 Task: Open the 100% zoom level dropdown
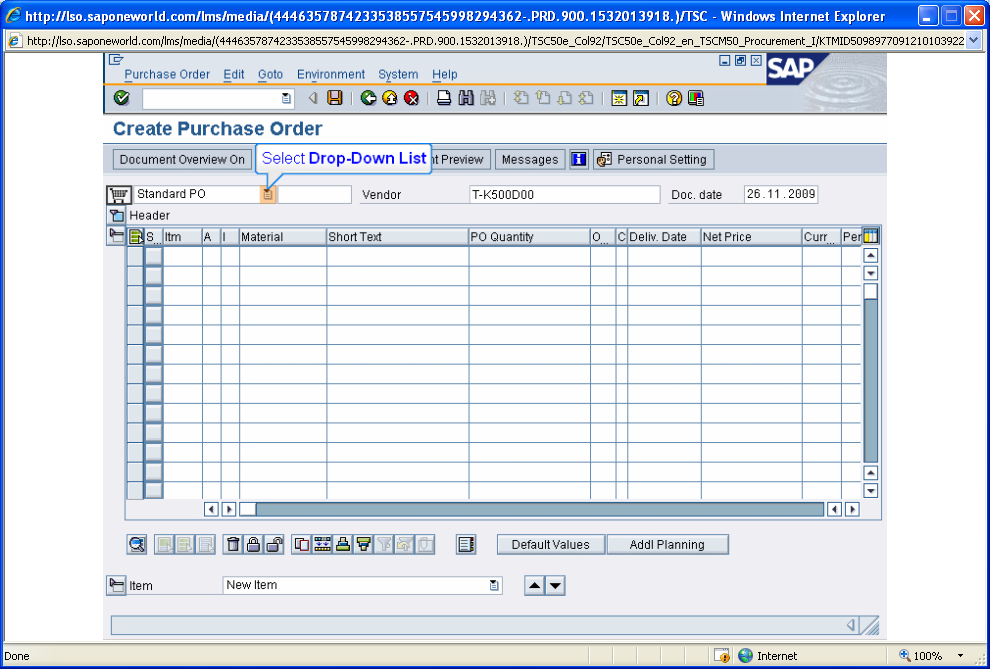coord(960,656)
